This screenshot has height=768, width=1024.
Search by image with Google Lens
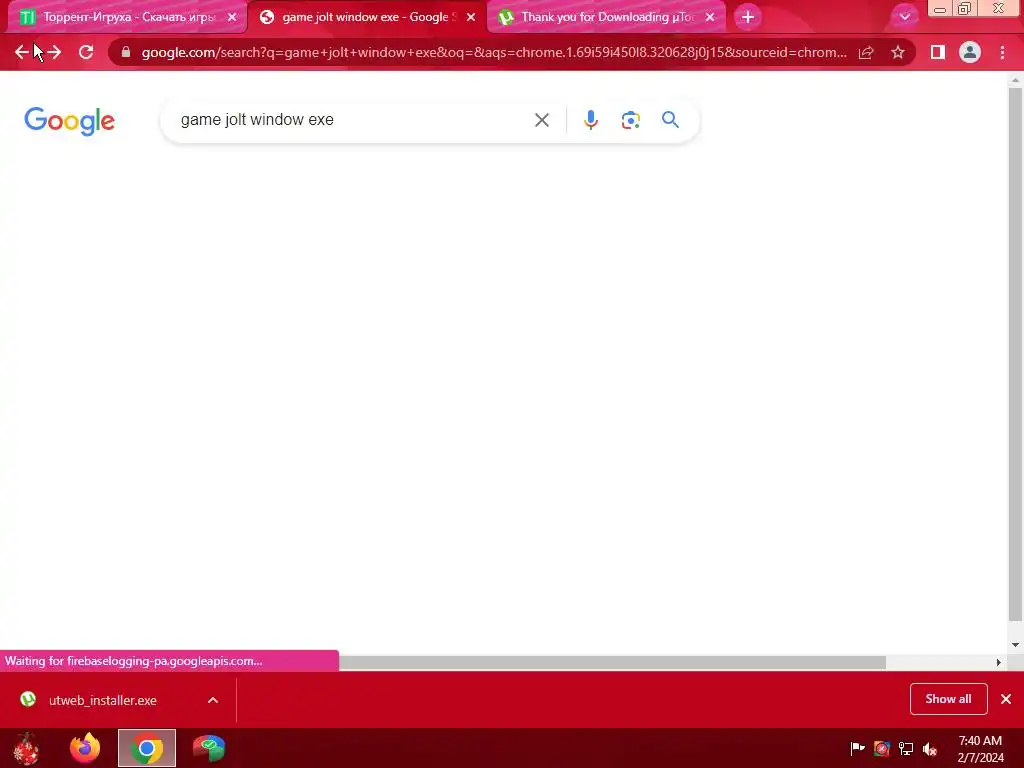pos(630,120)
